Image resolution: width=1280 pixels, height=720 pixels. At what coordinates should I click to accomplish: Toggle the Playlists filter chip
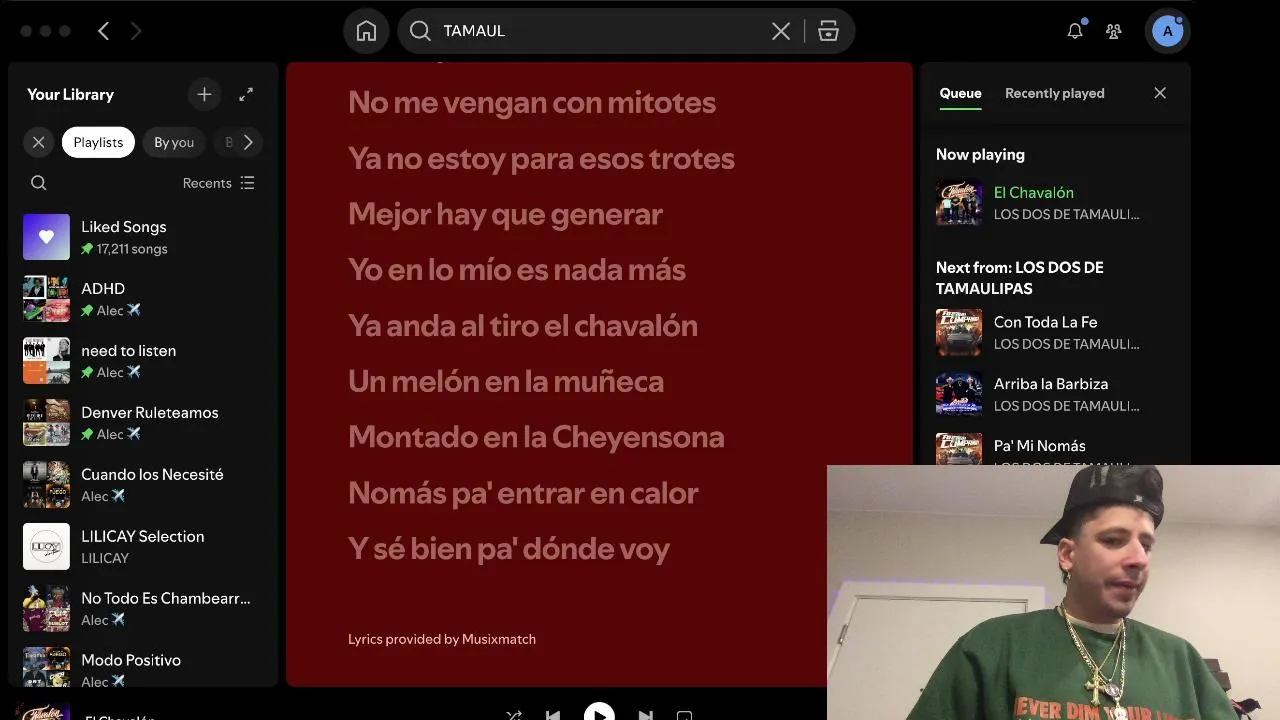click(98, 142)
